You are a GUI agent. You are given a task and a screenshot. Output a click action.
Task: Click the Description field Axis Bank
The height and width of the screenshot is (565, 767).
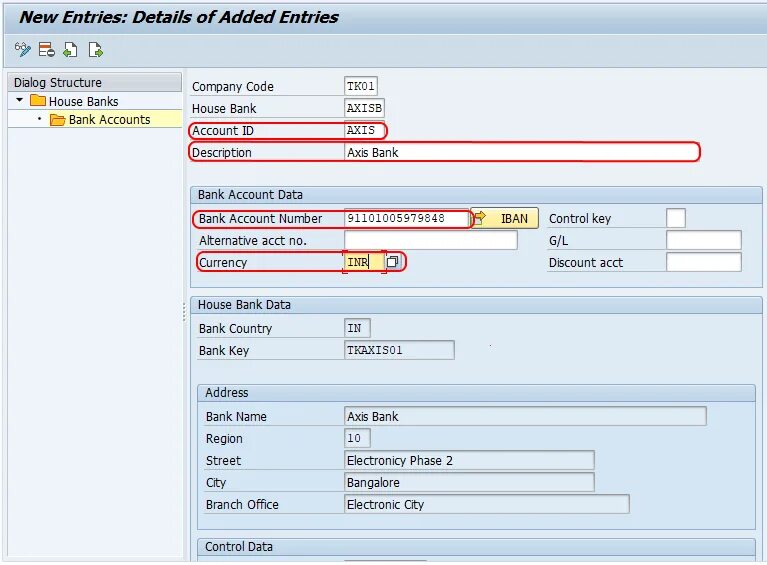click(x=521, y=152)
